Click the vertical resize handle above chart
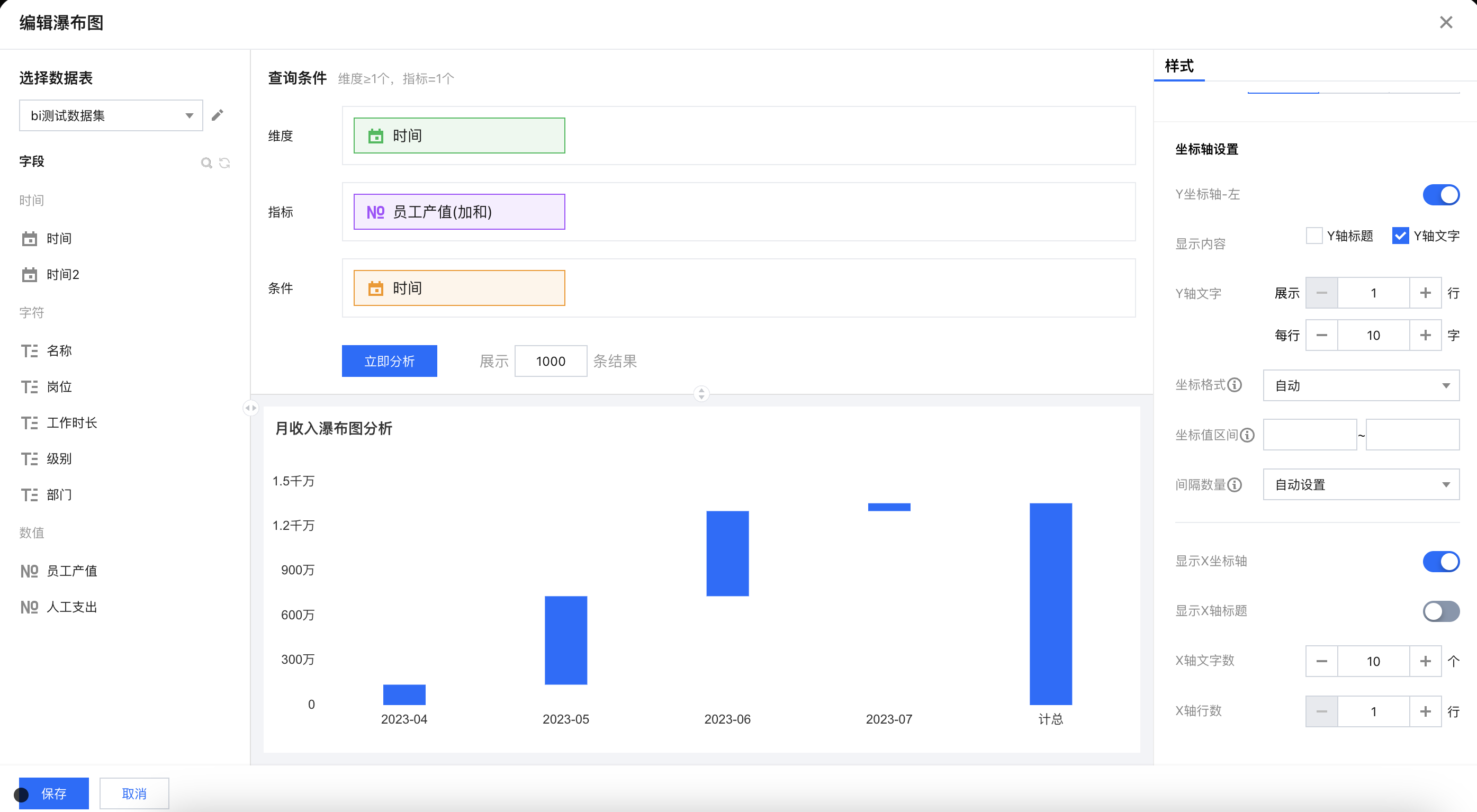Screen dimensions: 1477x812 [x=701, y=393]
